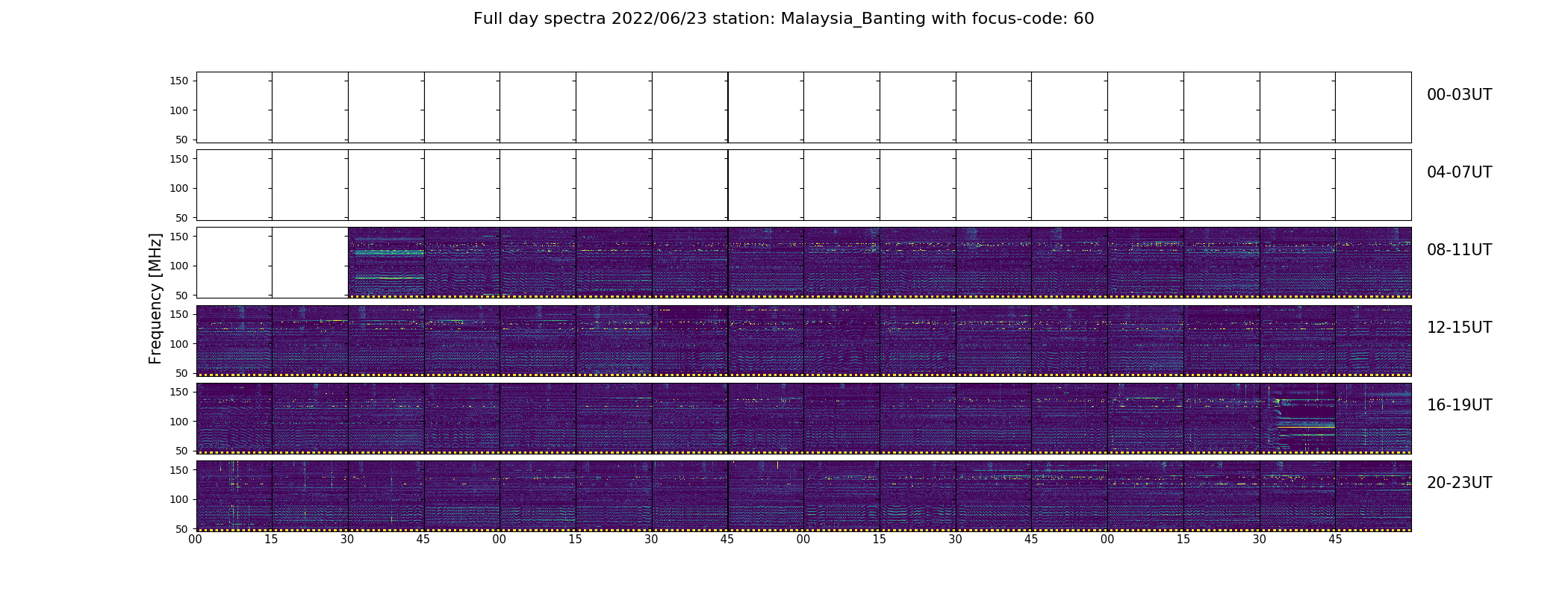This screenshot has width=1568, height=597.
Task: Click the "16-19UT" row label
Action: pyautogui.click(x=1459, y=405)
